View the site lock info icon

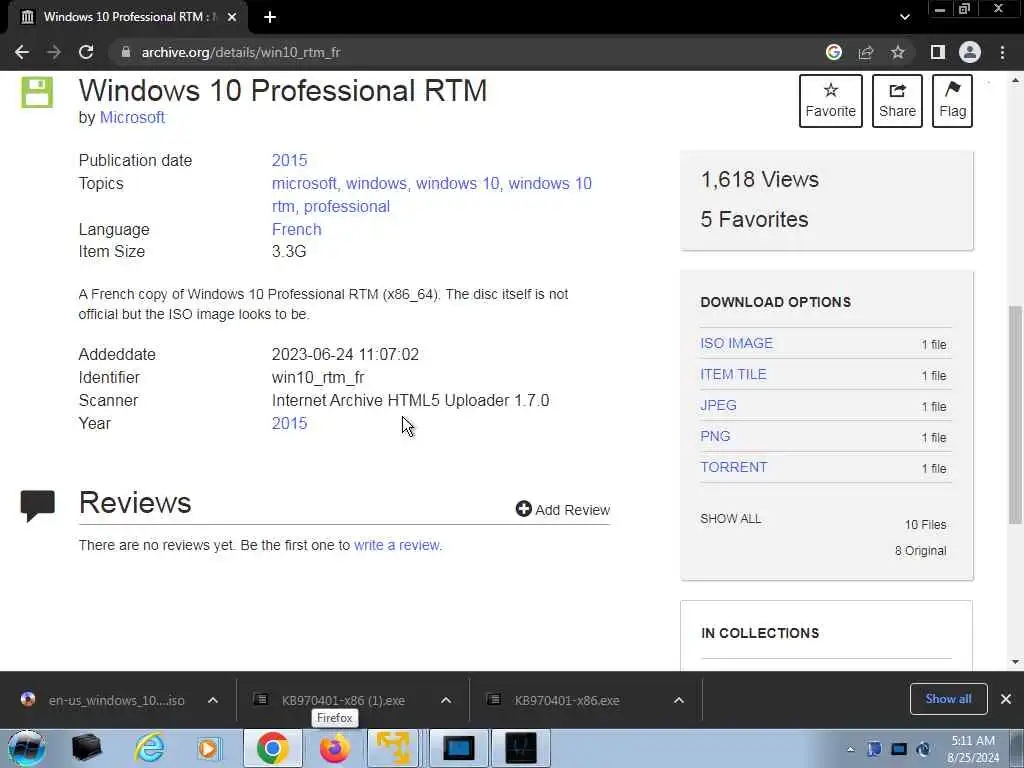126,52
